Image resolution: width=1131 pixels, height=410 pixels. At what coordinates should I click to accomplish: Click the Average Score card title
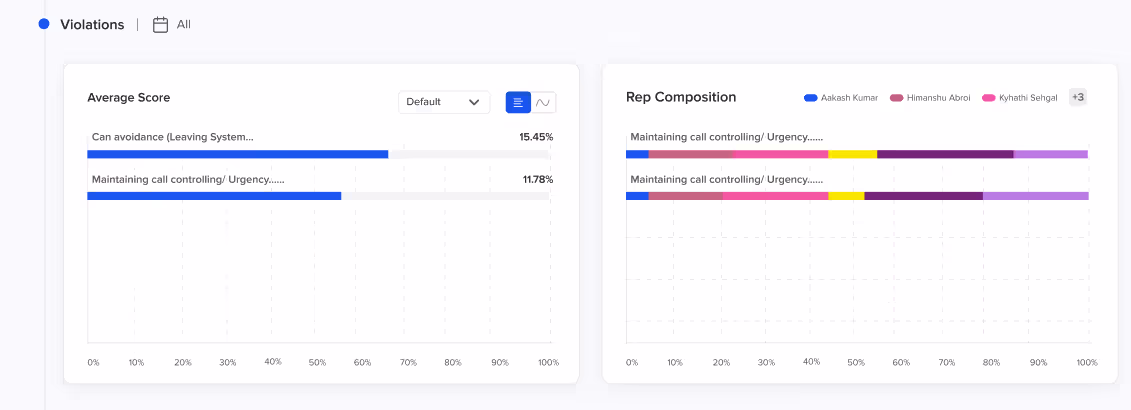(x=128, y=97)
